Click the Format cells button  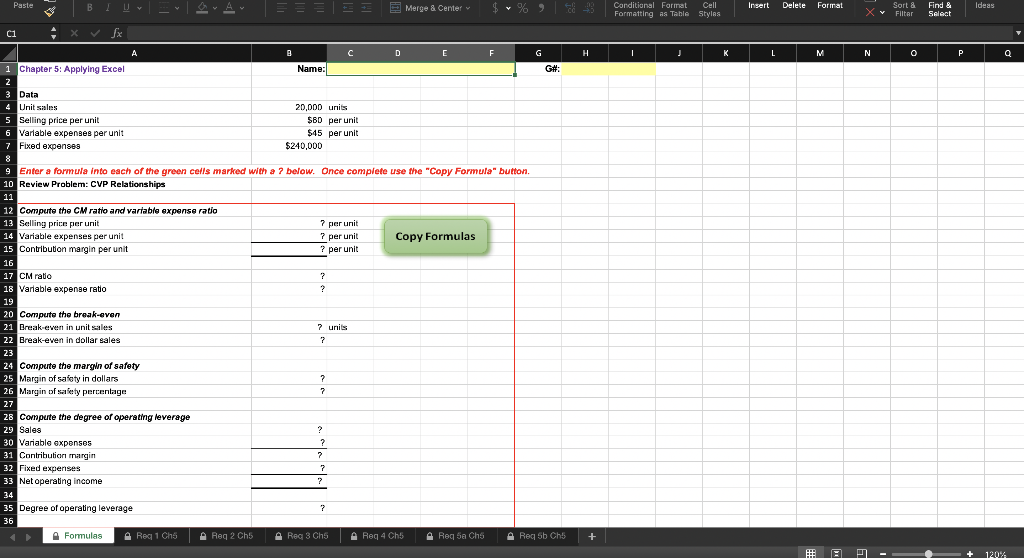[830, 5]
